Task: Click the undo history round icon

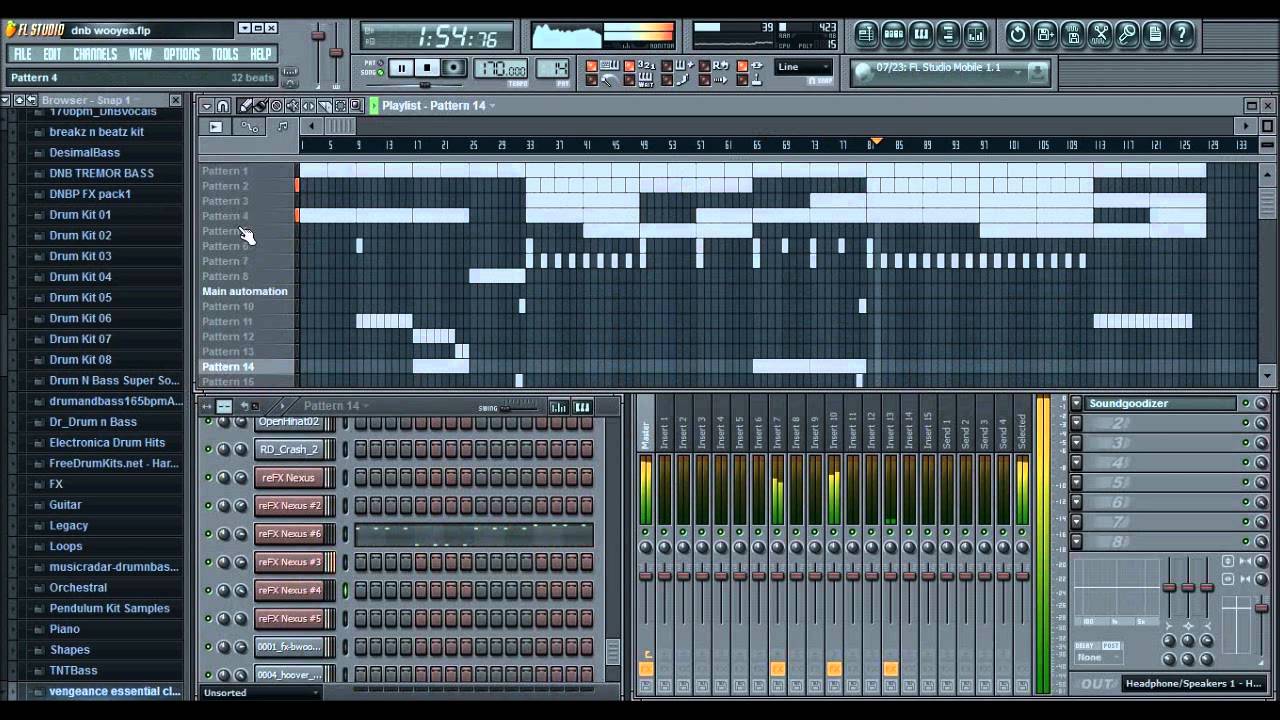Action: (x=1018, y=34)
